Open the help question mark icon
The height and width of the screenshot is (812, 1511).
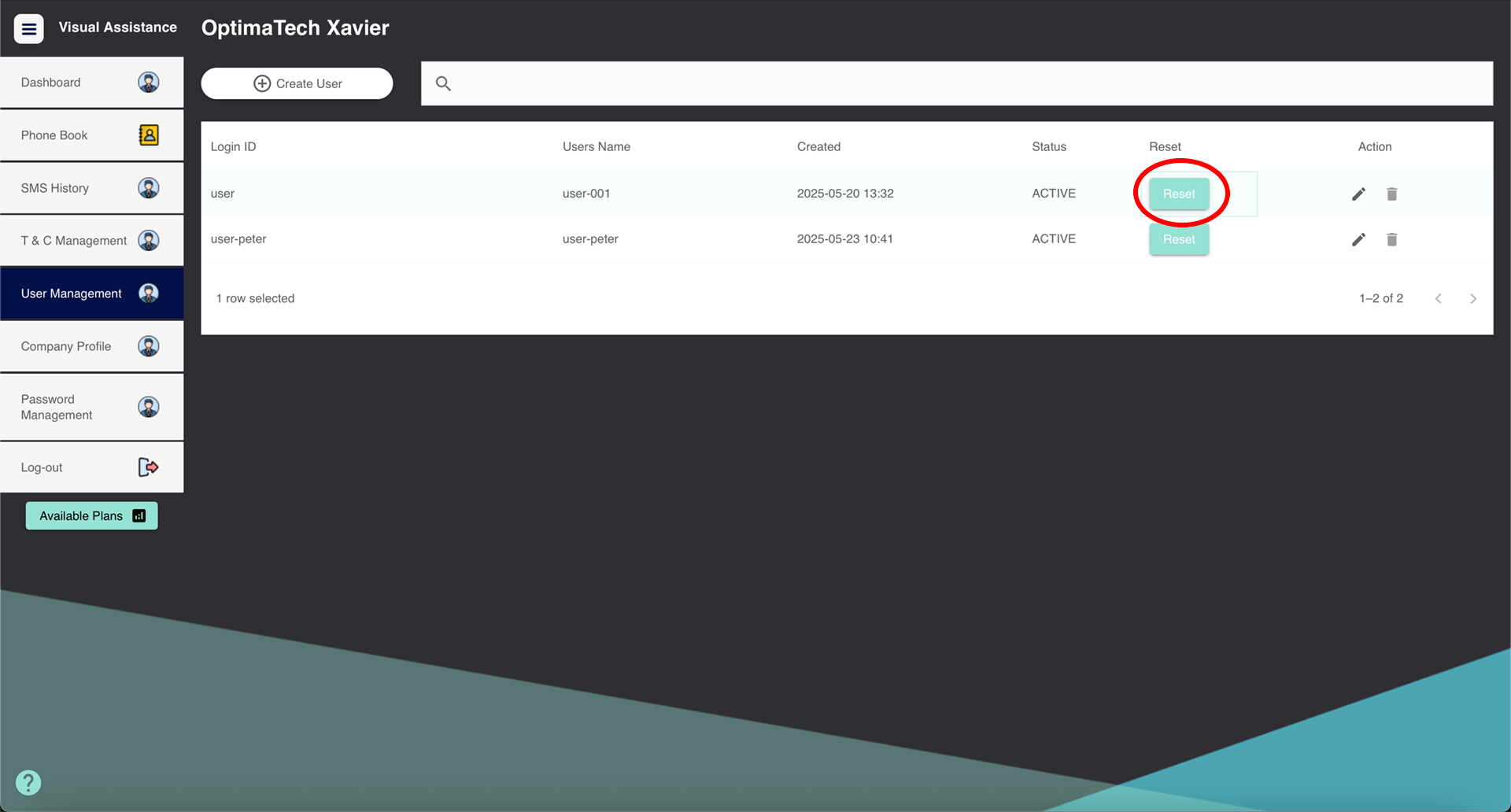click(28, 782)
